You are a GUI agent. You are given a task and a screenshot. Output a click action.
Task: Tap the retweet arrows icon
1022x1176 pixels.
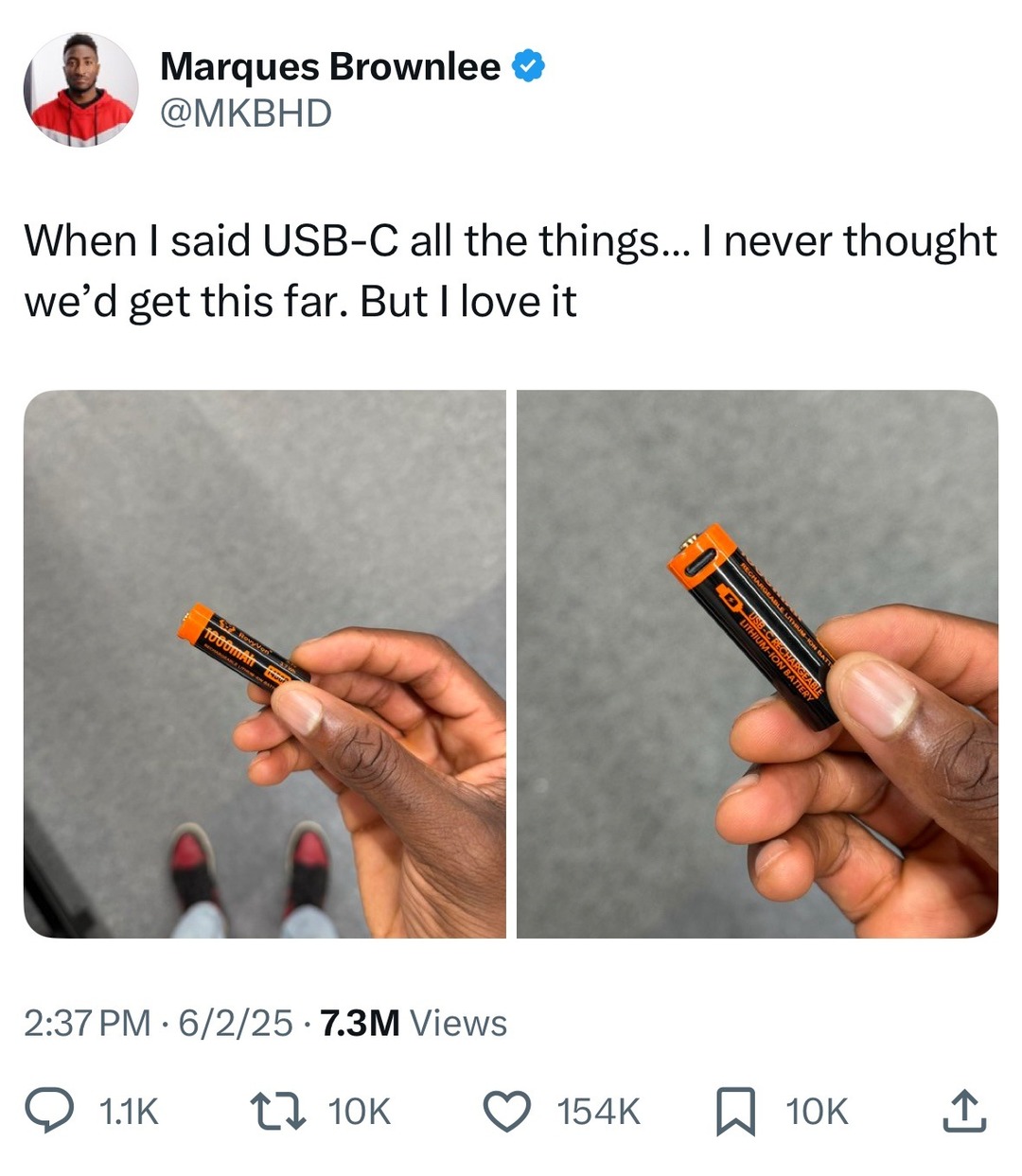coord(277,1111)
